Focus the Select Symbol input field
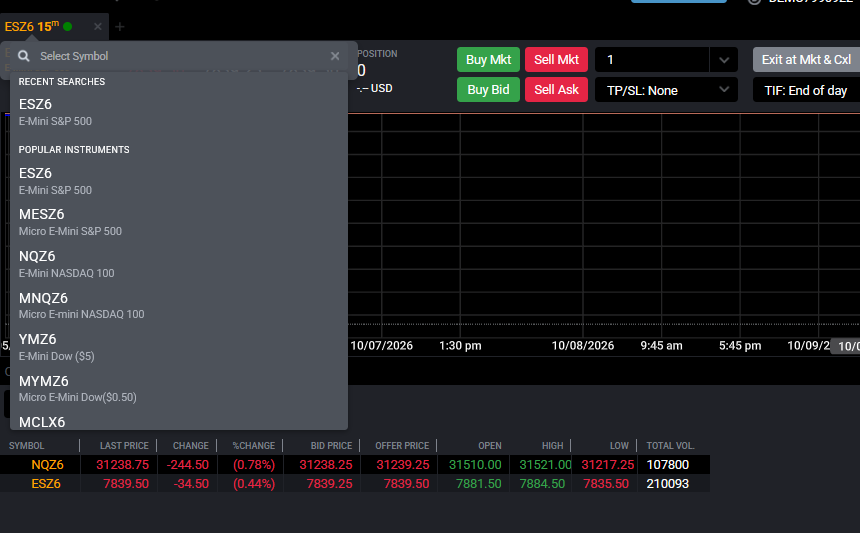 [x=181, y=56]
